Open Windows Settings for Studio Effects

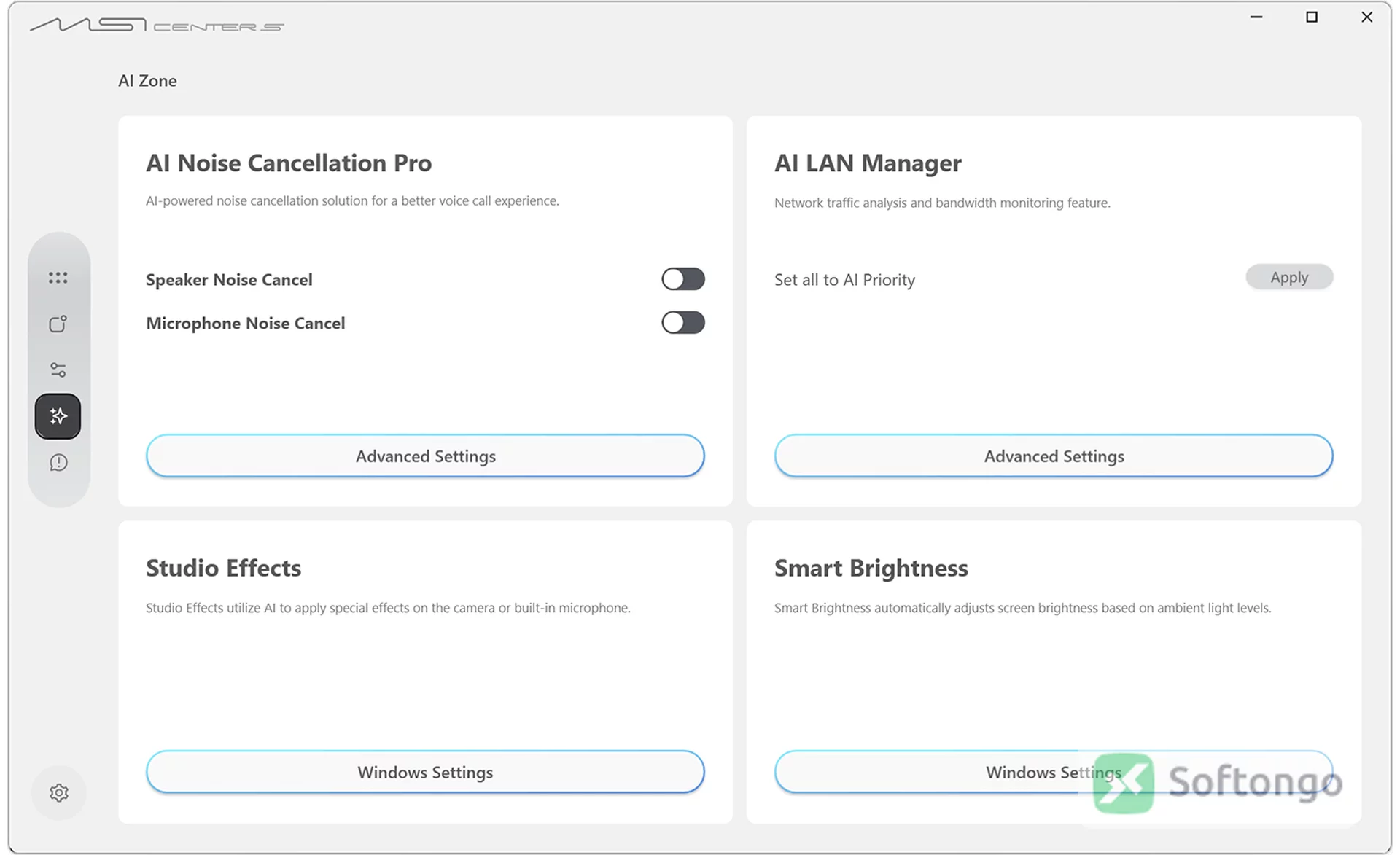coord(425,772)
